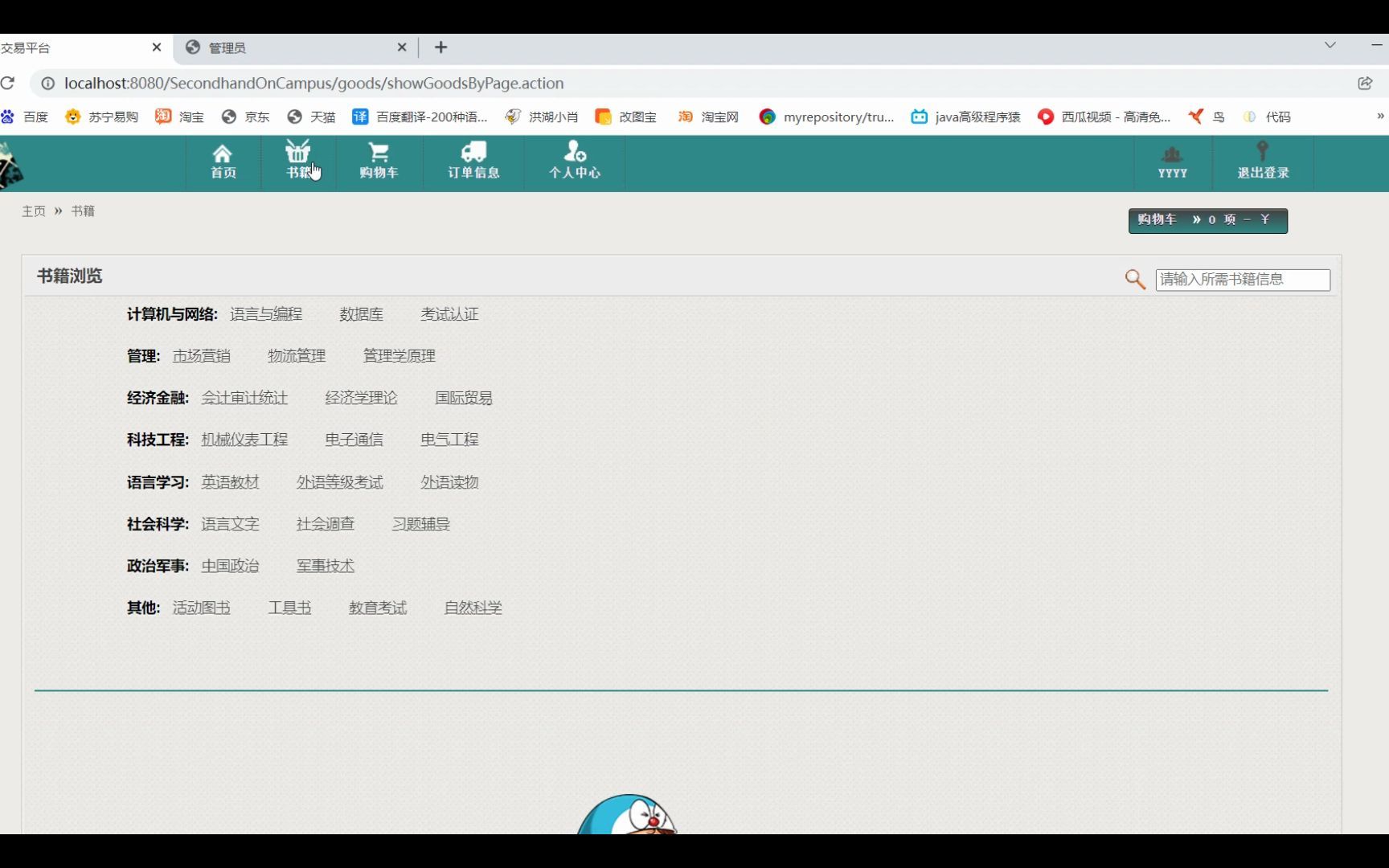
Task: Open the 活动图书 category
Action: coord(202,608)
